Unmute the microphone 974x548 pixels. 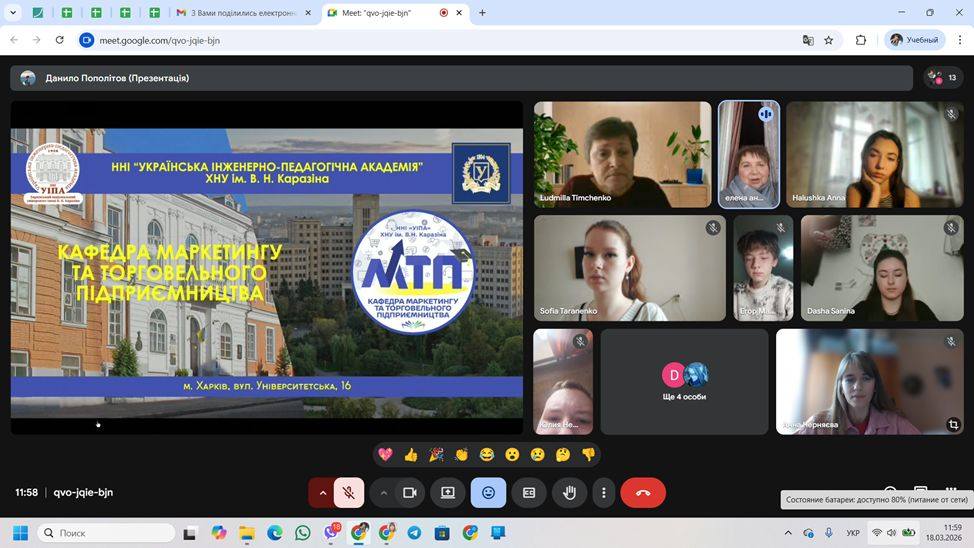tap(349, 492)
